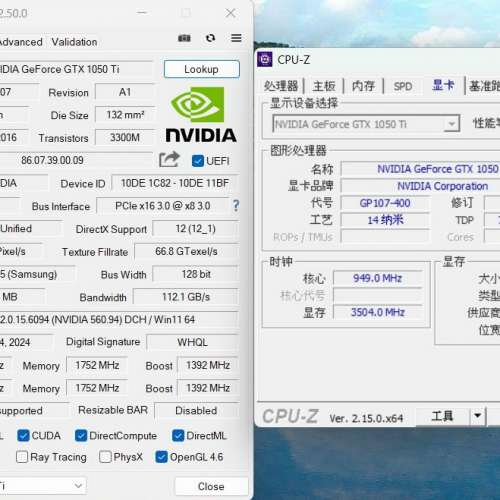Click the 14 纳米 process value
This screenshot has width=500, height=500.
click(x=385, y=220)
